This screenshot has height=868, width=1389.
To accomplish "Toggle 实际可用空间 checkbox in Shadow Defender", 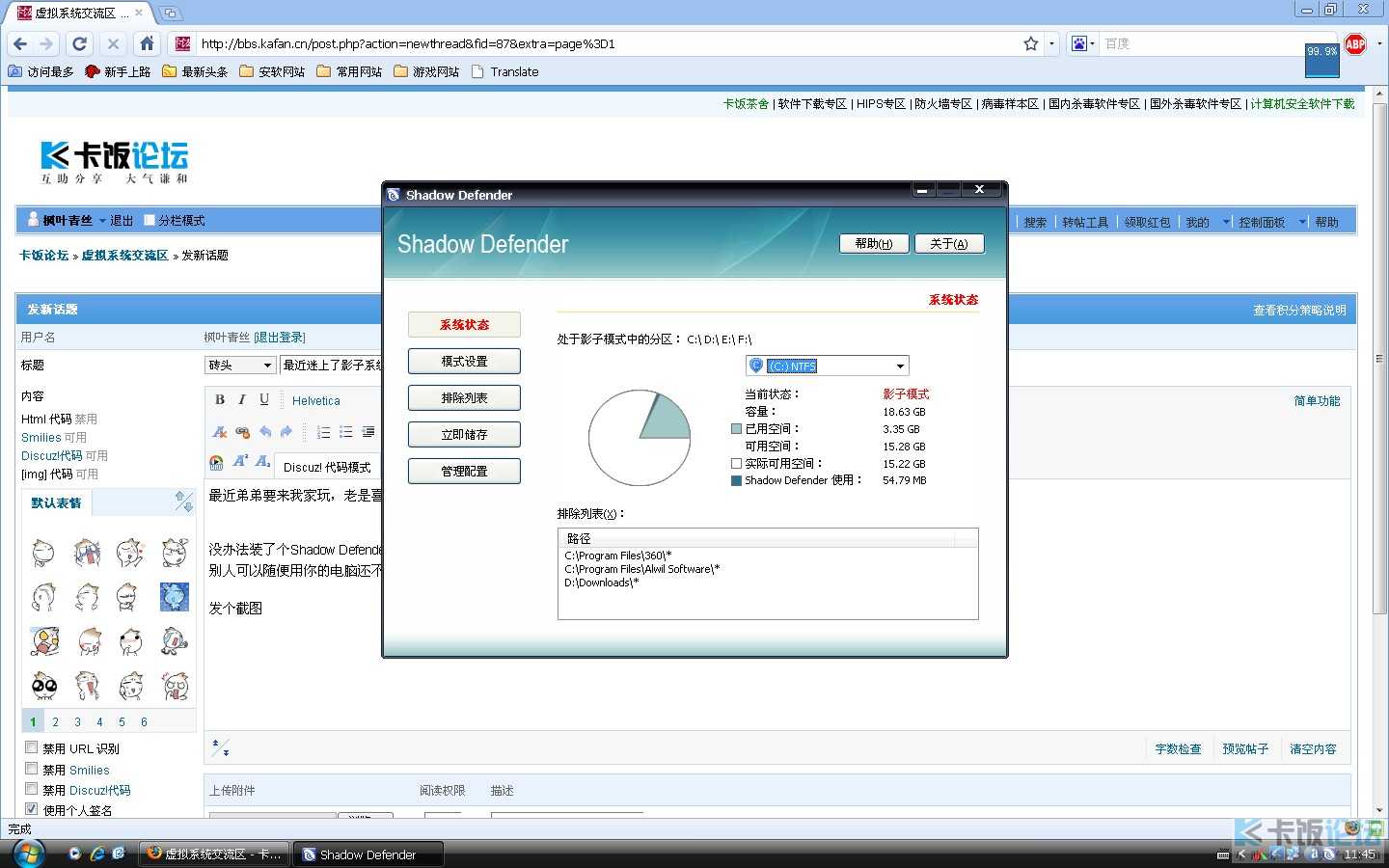I will tap(737, 464).
